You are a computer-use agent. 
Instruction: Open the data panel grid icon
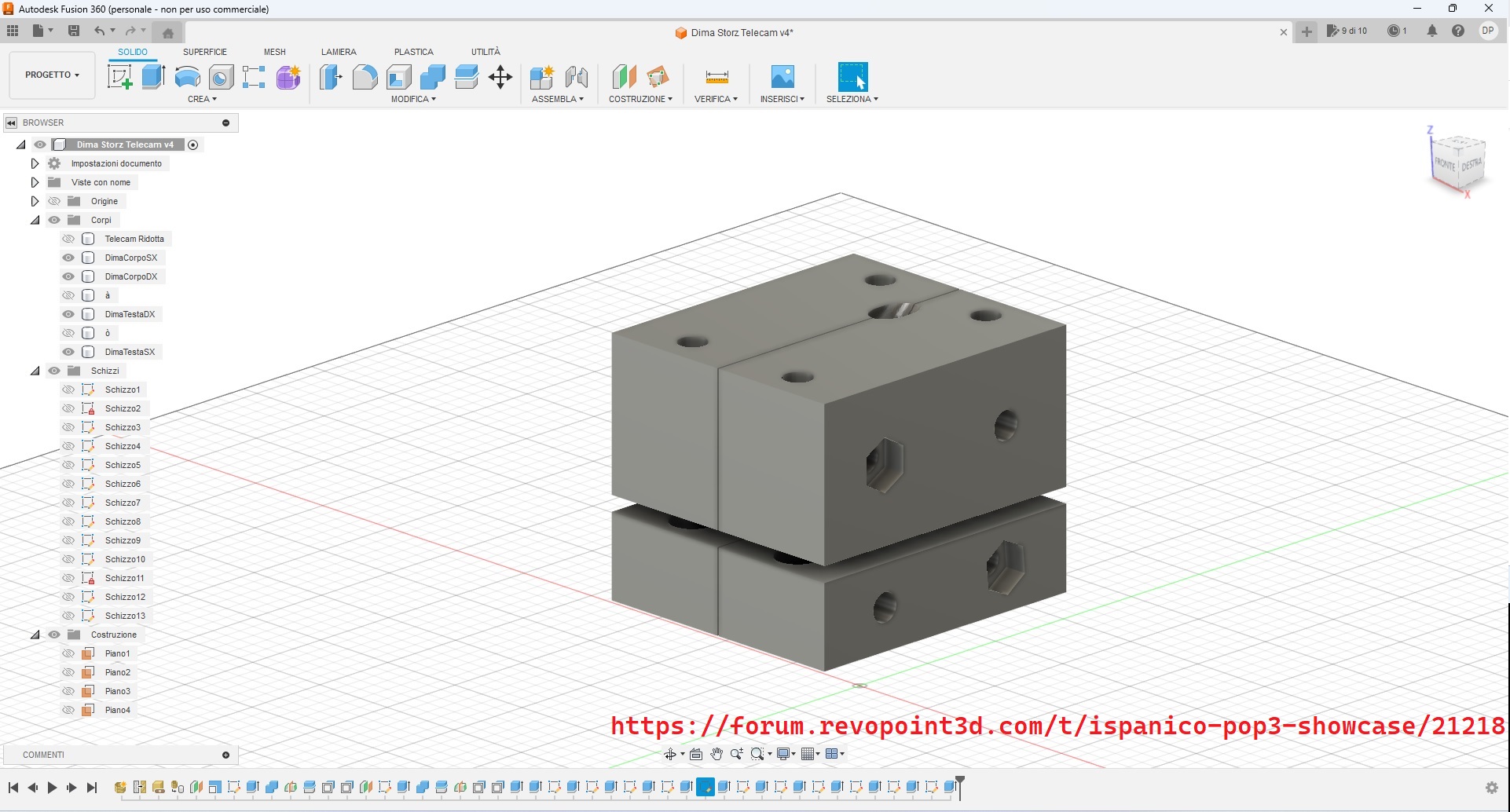(13, 31)
